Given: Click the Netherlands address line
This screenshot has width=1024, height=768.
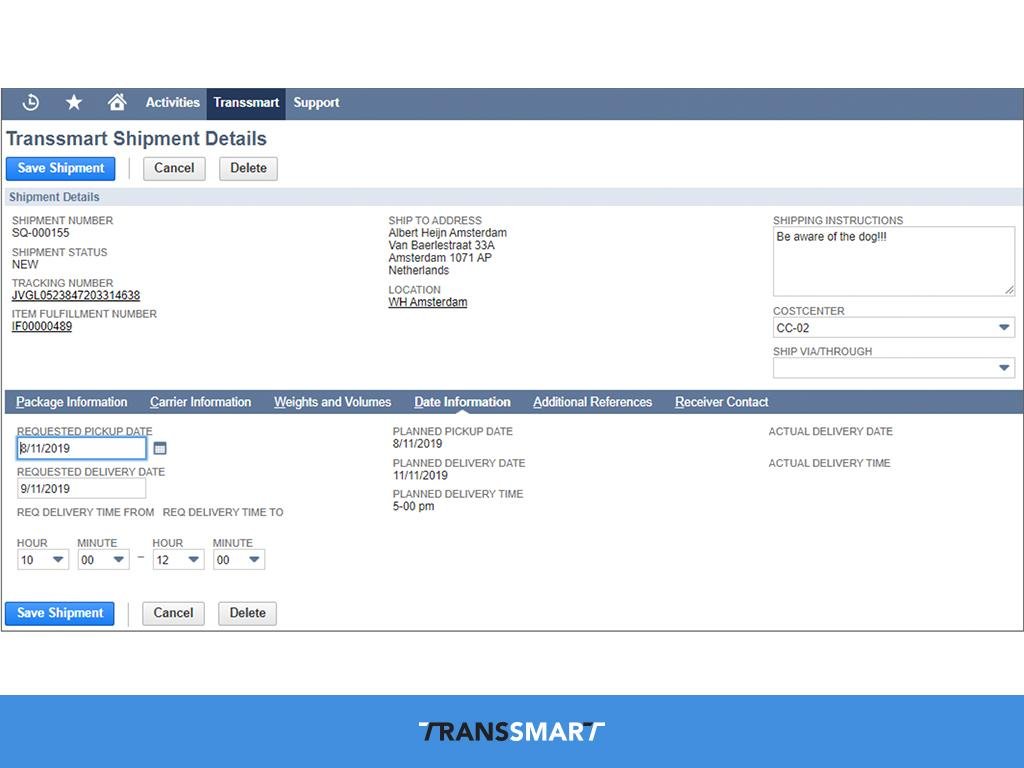Looking at the screenshot, I should tap(419, 270).
